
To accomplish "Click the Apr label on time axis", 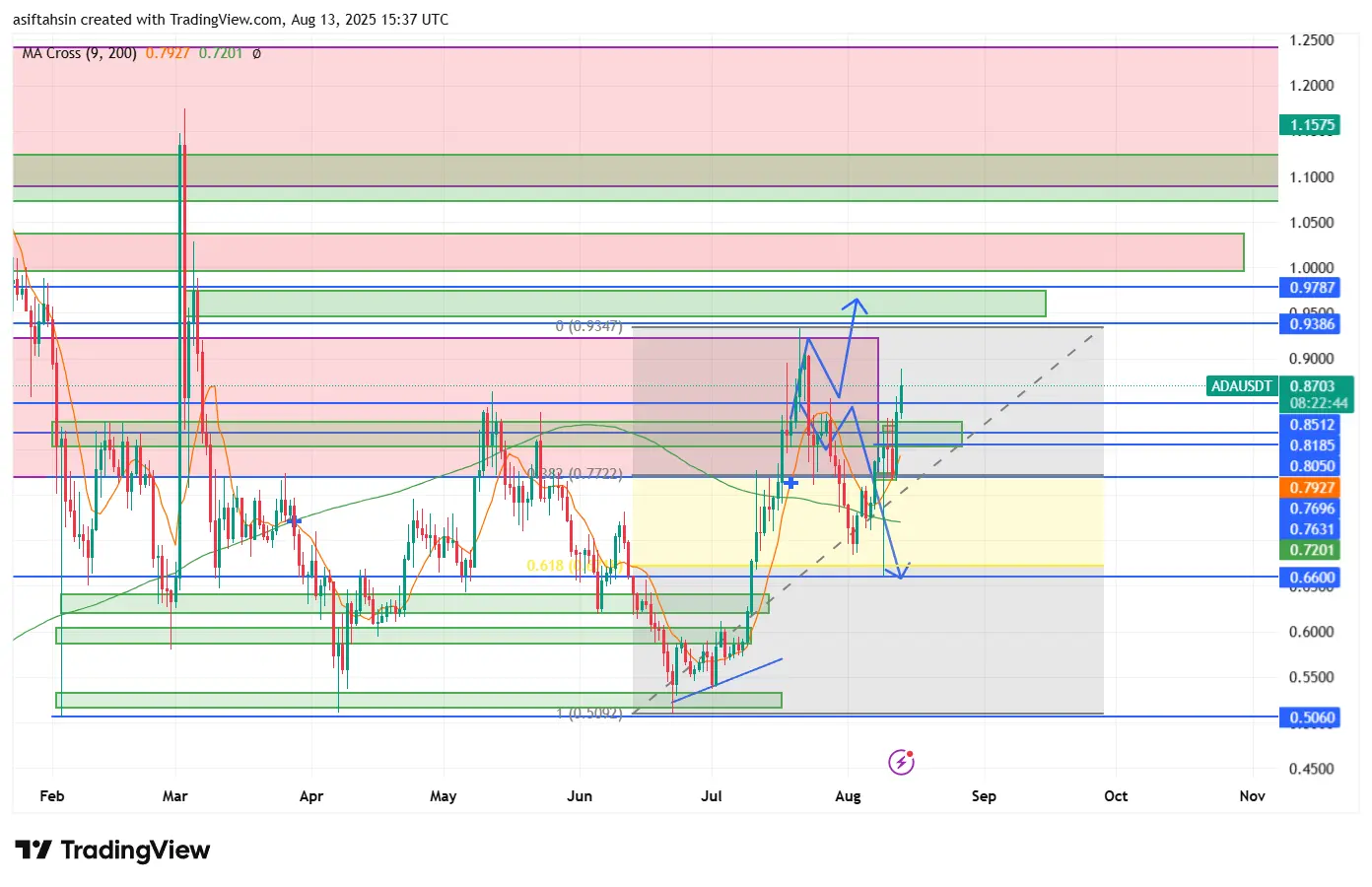I will click(x=311, y=796).
